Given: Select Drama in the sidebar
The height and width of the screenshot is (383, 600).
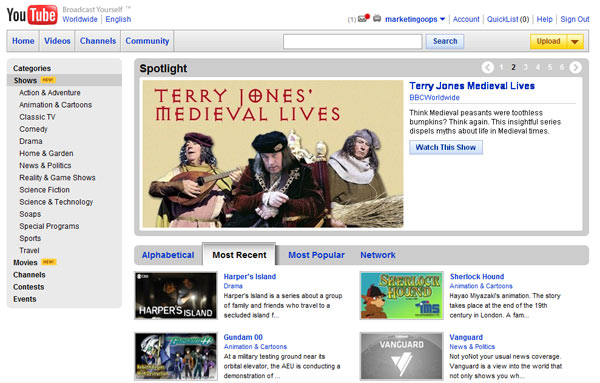Looking at the screenshot, I should [x=31, y=141].
